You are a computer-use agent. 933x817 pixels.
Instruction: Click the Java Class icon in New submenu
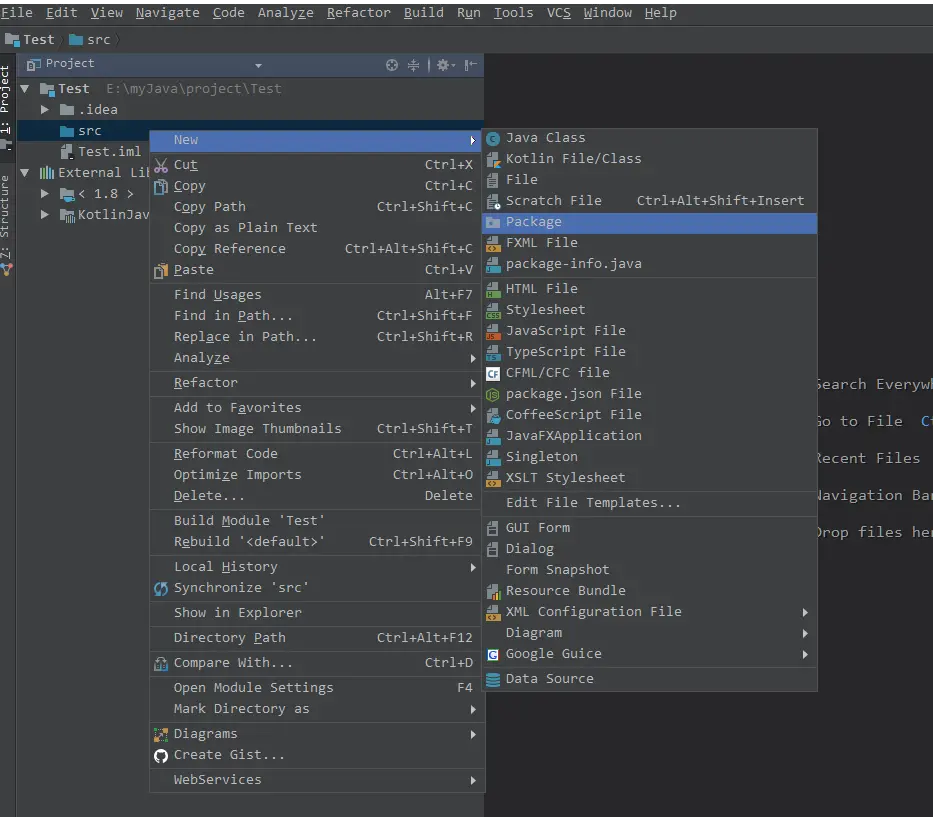(x=493, y=139)
